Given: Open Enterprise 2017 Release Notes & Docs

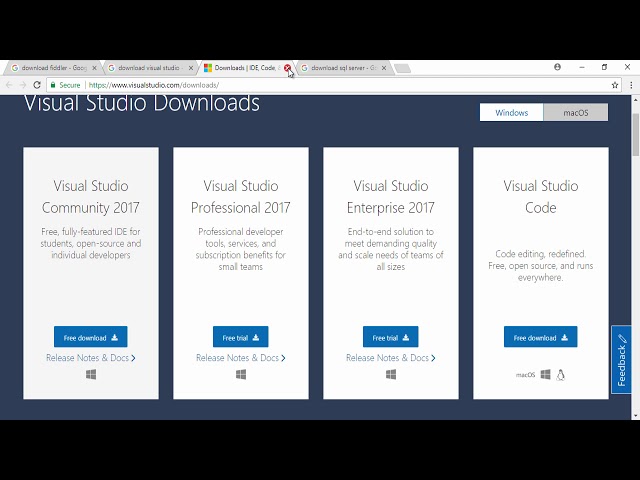Looking at the screenshot, I should 391,358.
